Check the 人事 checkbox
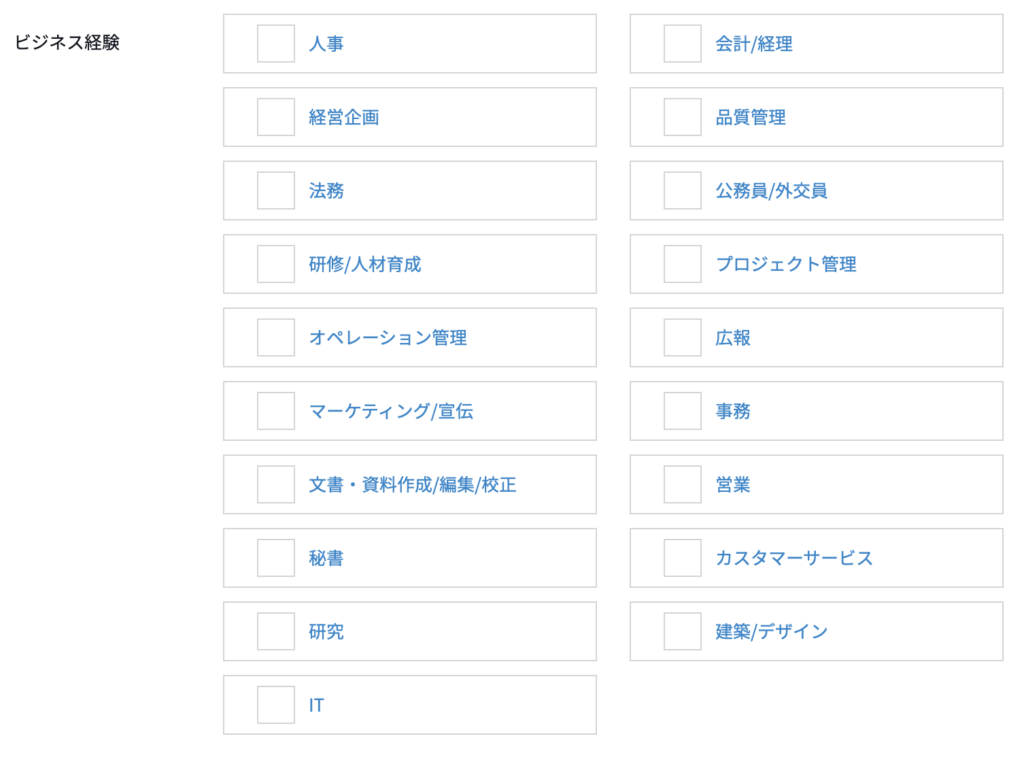Screen dimensions: 1024x762 coord(276,44)
